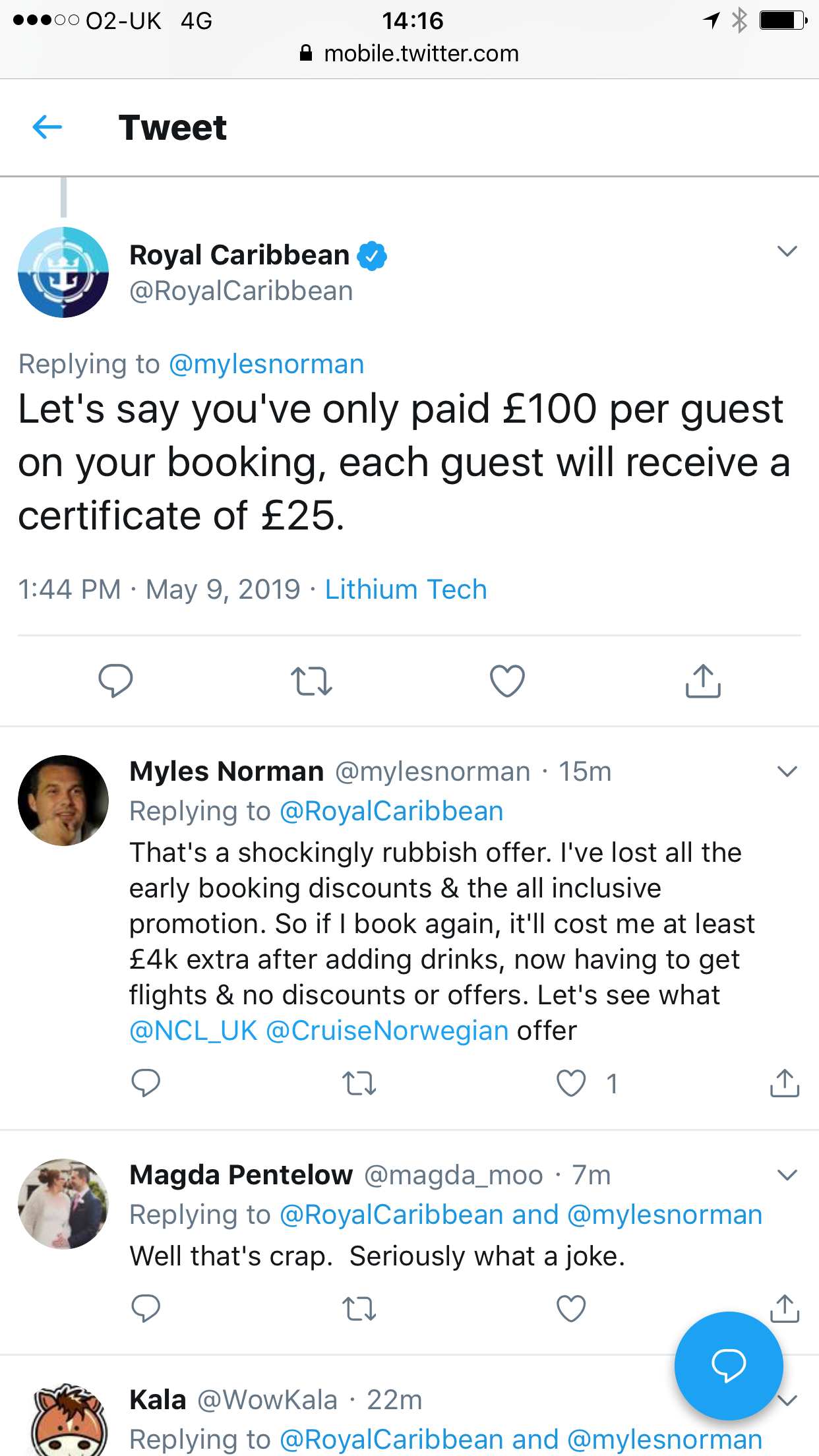The width and height of the screenshot is (819, 1456).
Task: Tap the mobile.twitter.com address bar
Action: click(409, 53)
